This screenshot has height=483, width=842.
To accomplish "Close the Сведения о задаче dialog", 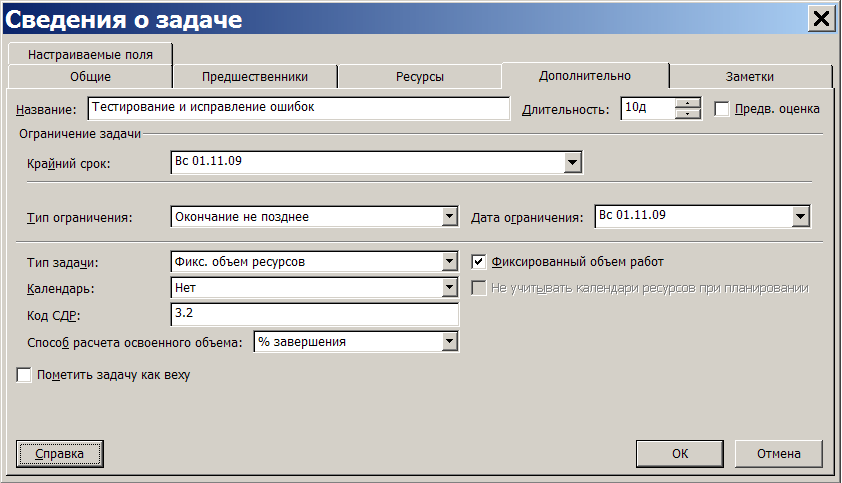I will pyautogui.click(x=822, y=19).
